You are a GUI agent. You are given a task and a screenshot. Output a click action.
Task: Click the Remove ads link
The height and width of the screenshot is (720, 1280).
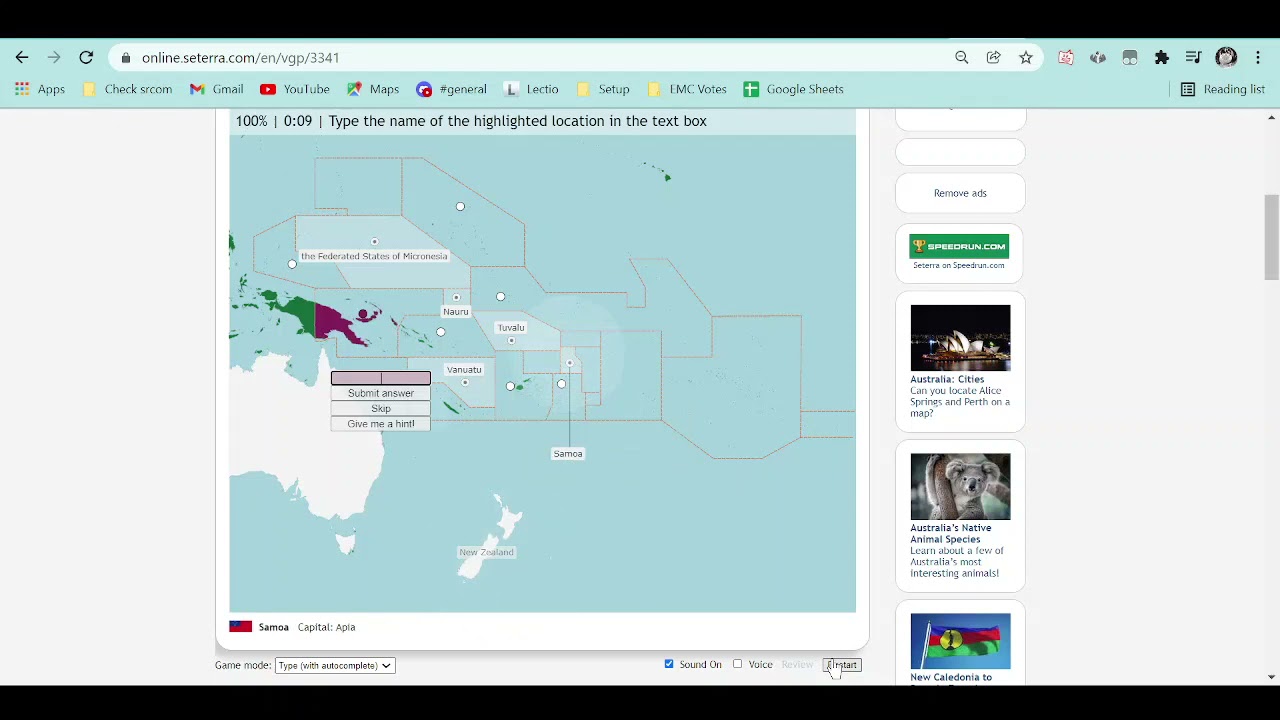click(960, 193)
